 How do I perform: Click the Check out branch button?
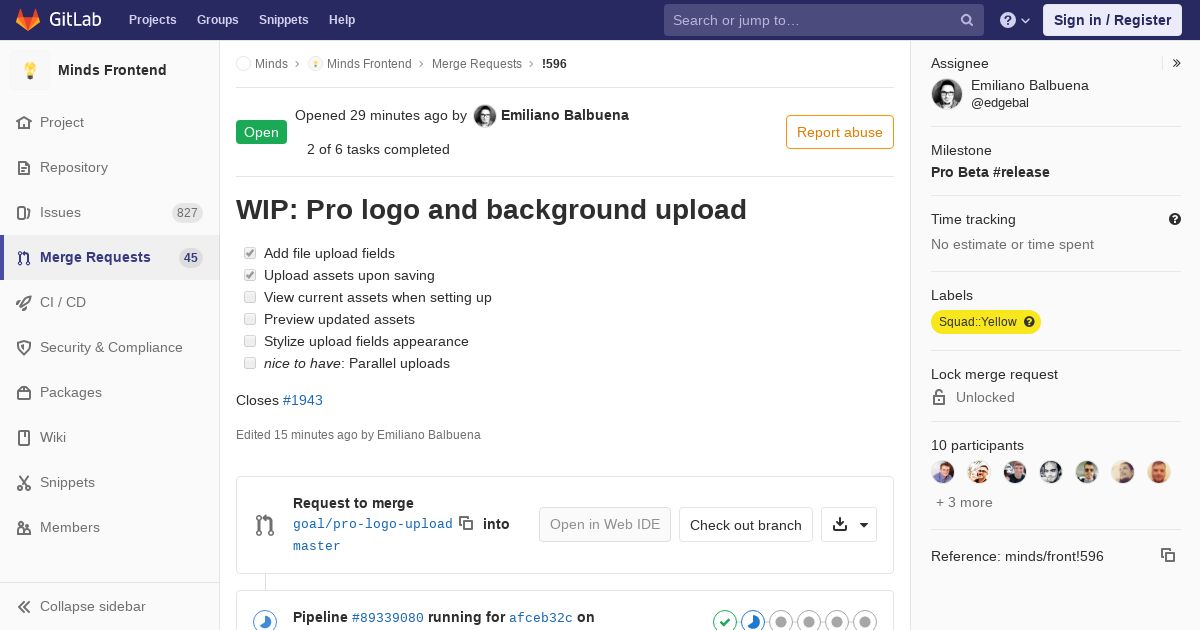[x=746, y=525]
